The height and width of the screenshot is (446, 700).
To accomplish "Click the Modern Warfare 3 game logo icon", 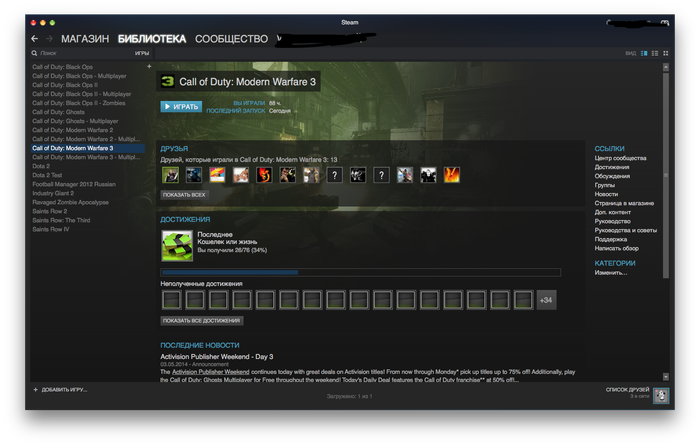I will tap(167, 81).
